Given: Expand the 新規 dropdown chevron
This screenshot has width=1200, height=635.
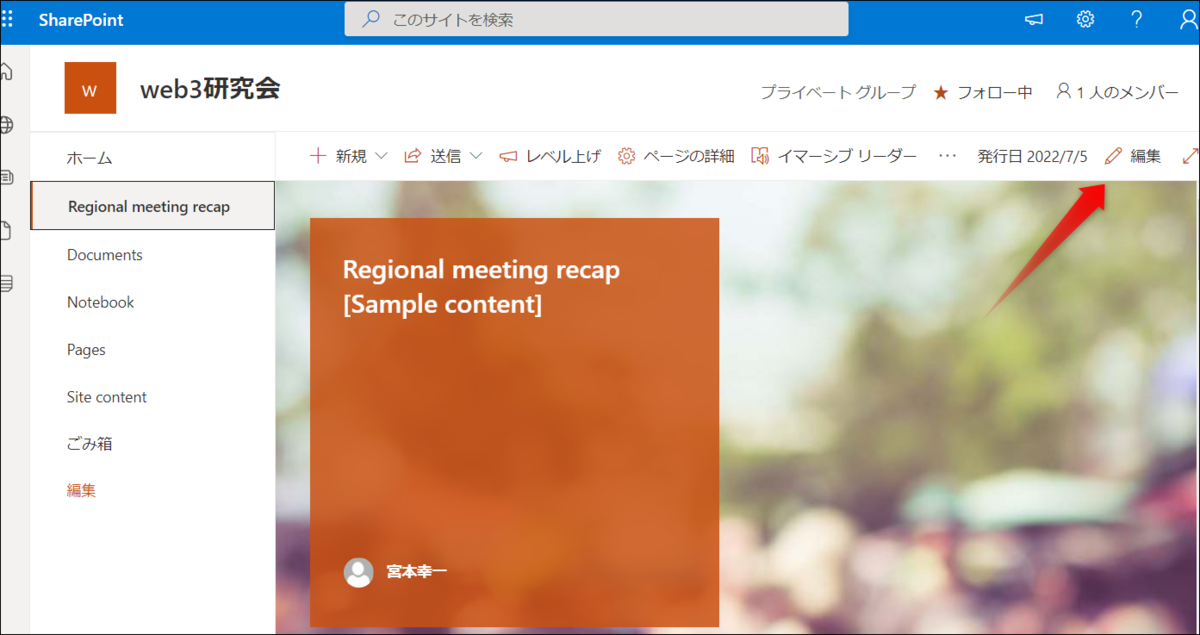Looking at the screenshot, I should tap(380, 156).
